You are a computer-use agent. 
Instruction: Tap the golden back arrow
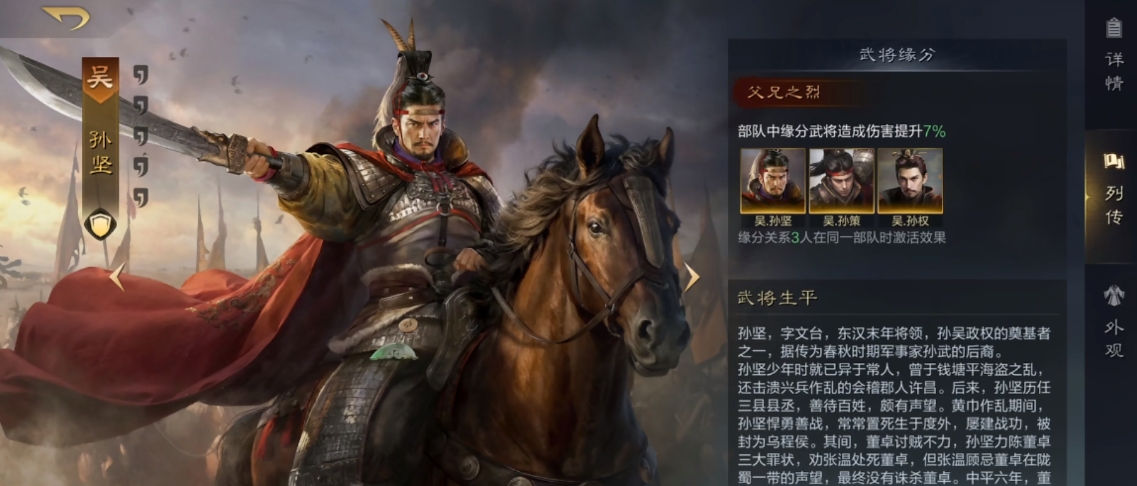coord(66,17)
